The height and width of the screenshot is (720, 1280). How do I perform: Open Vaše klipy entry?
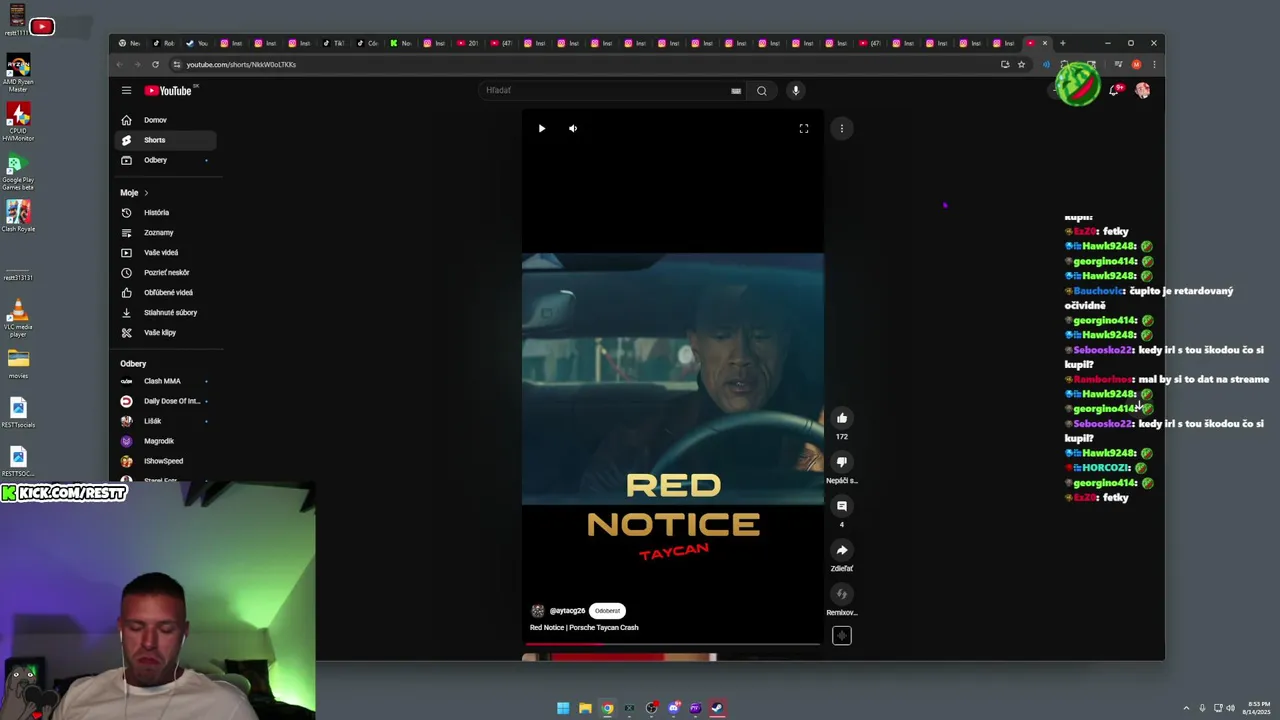click(165, 332)
